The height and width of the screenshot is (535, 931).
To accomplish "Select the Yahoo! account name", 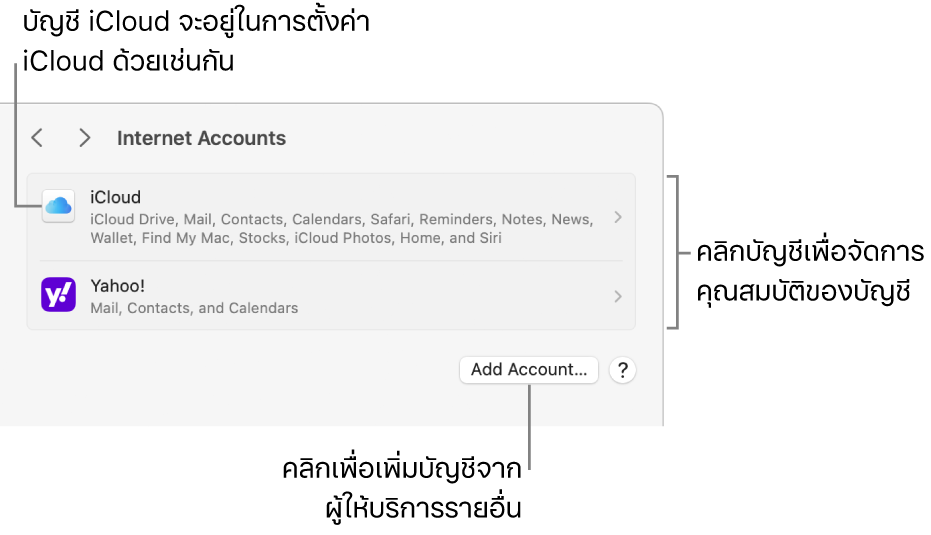I will click(x=117, y=286).
